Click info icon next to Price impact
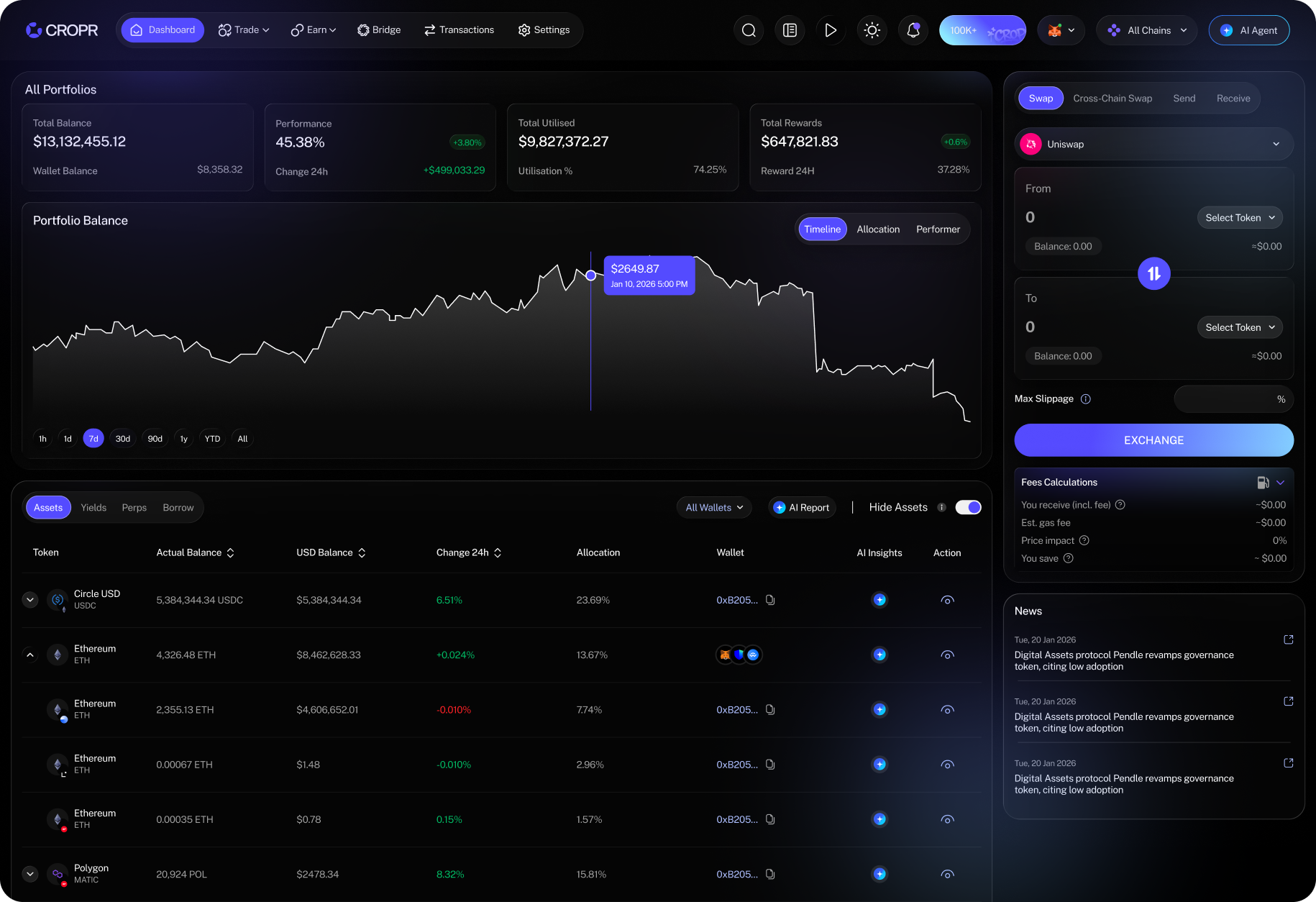This screenshot has width=1316, height=902. point(1084,540)
